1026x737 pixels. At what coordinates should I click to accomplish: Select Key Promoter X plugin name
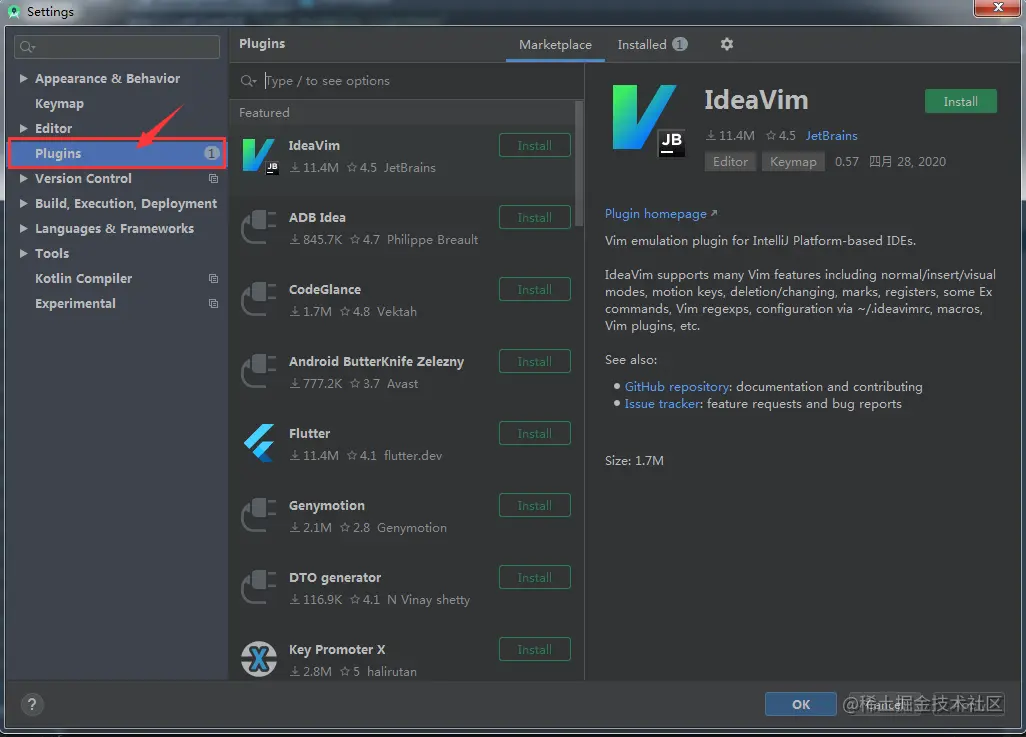[x=337, y=649]
